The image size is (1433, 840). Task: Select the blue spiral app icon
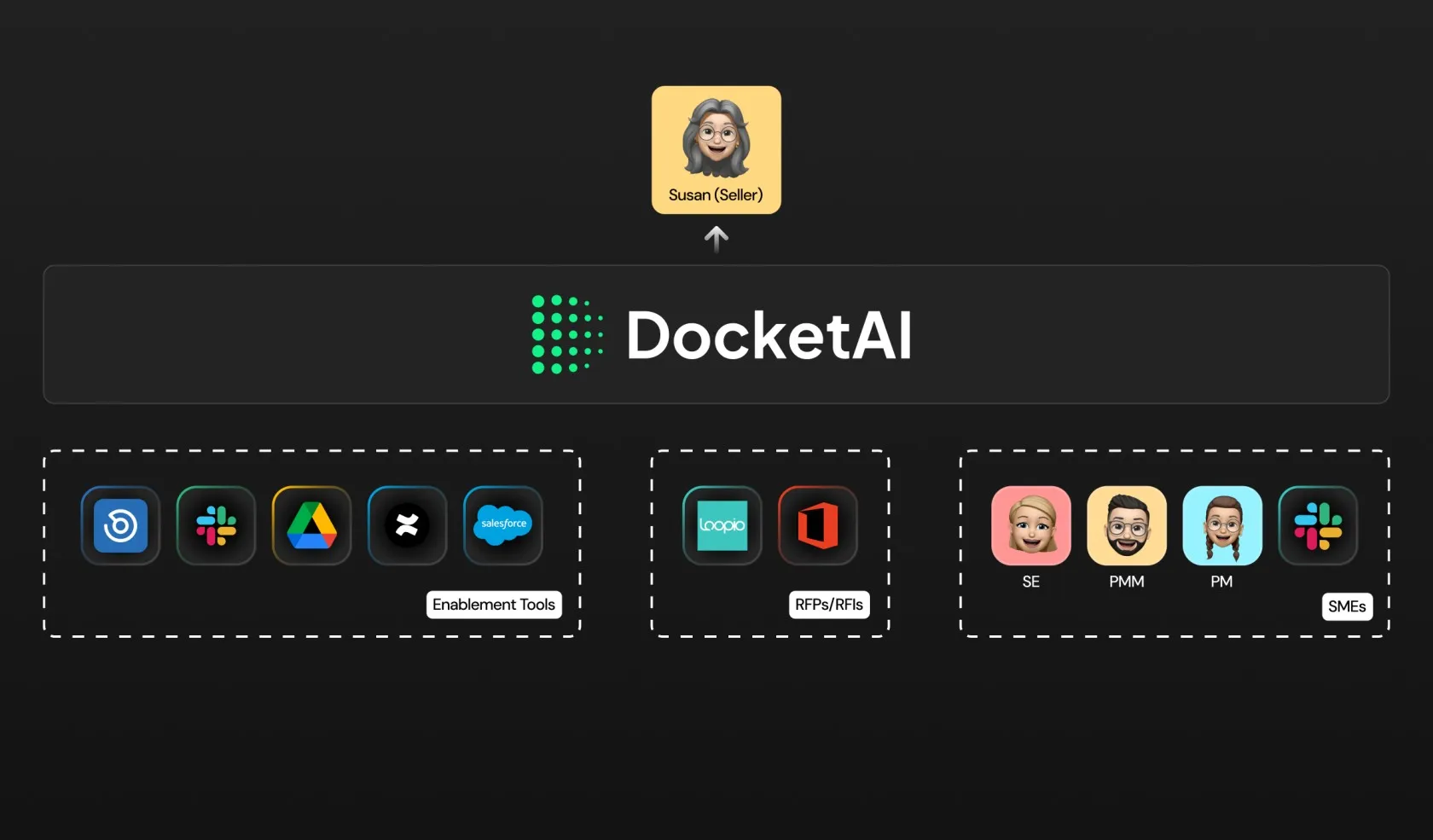120,525
